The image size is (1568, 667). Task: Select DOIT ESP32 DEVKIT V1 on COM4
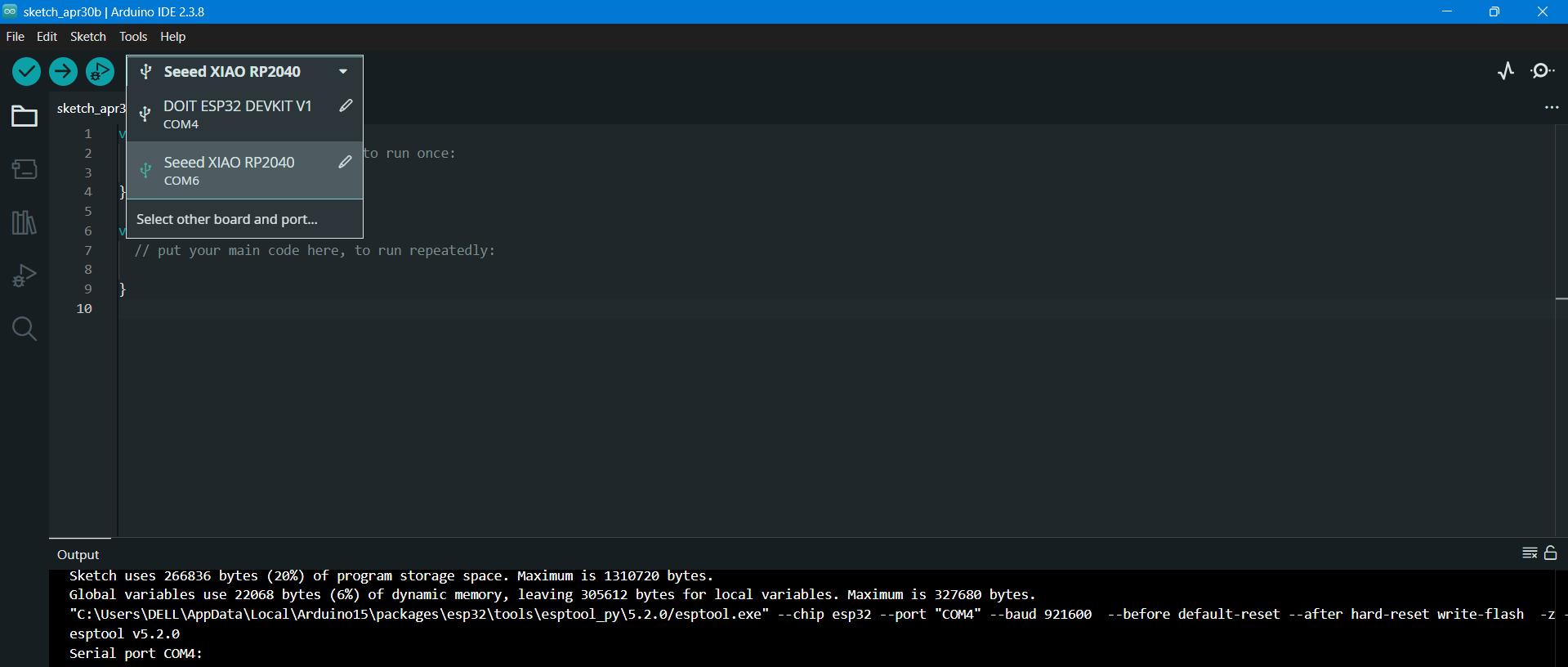(x=244, y=114)
